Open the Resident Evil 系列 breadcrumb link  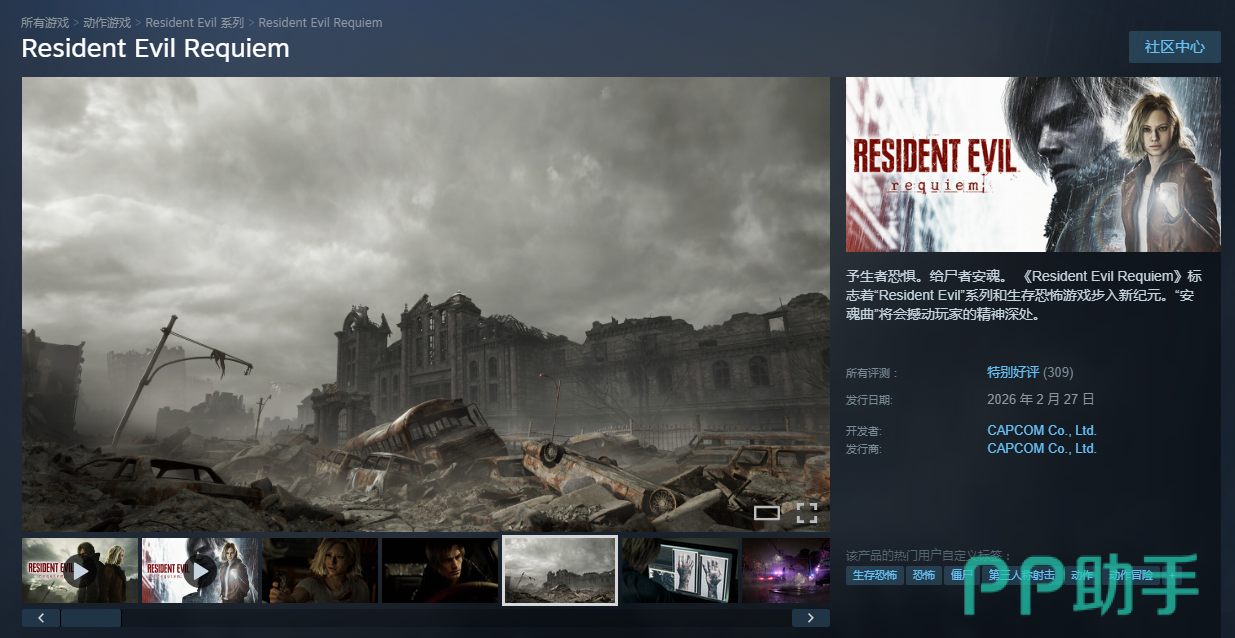point(194,22)
